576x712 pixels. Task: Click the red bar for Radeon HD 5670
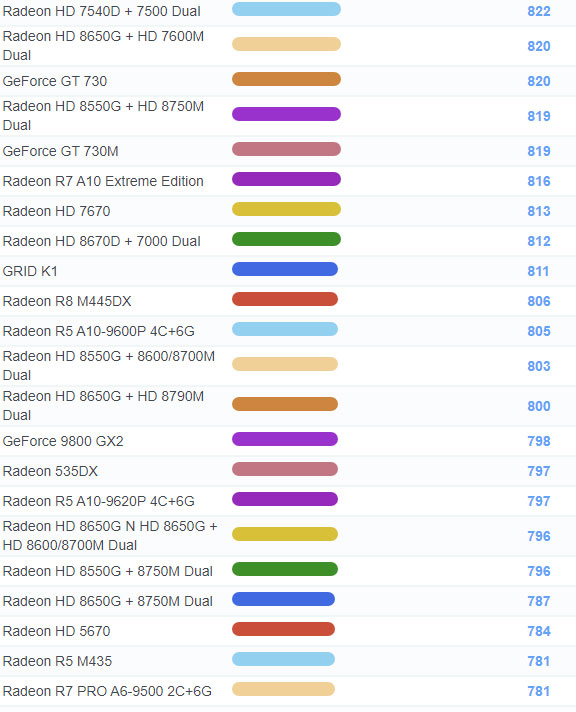(283, 629)
